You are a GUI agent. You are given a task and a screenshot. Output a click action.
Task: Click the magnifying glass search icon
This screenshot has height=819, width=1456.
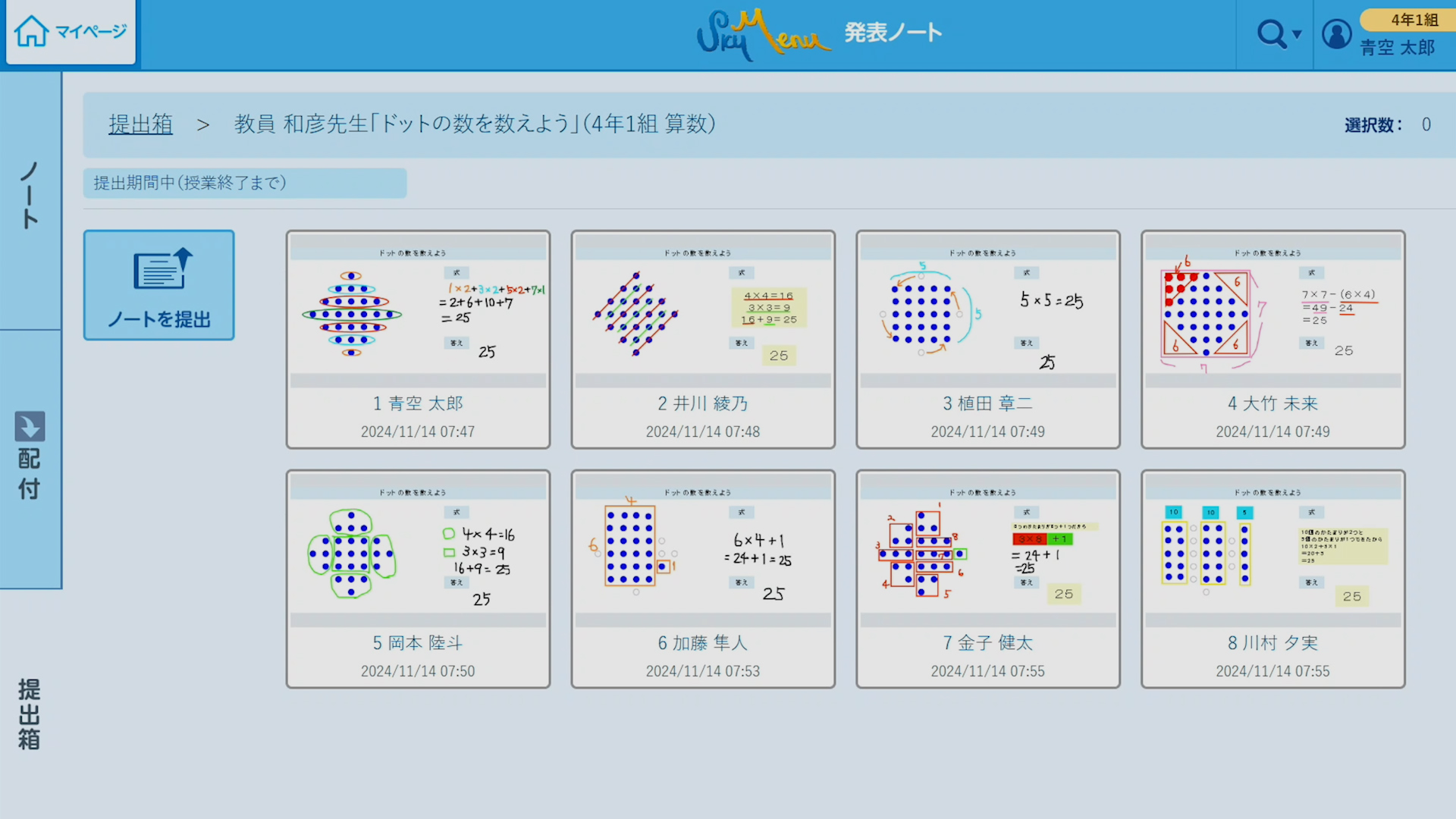1271,33
